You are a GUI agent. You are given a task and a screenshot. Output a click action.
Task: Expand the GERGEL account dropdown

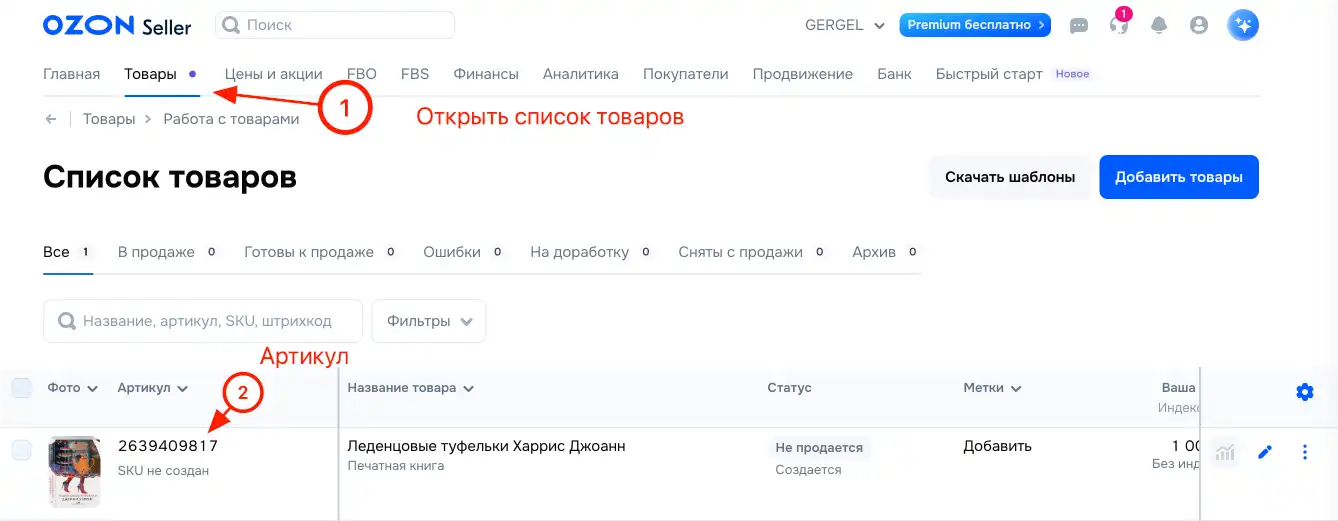pyautogui.click(x=845, y=25)
